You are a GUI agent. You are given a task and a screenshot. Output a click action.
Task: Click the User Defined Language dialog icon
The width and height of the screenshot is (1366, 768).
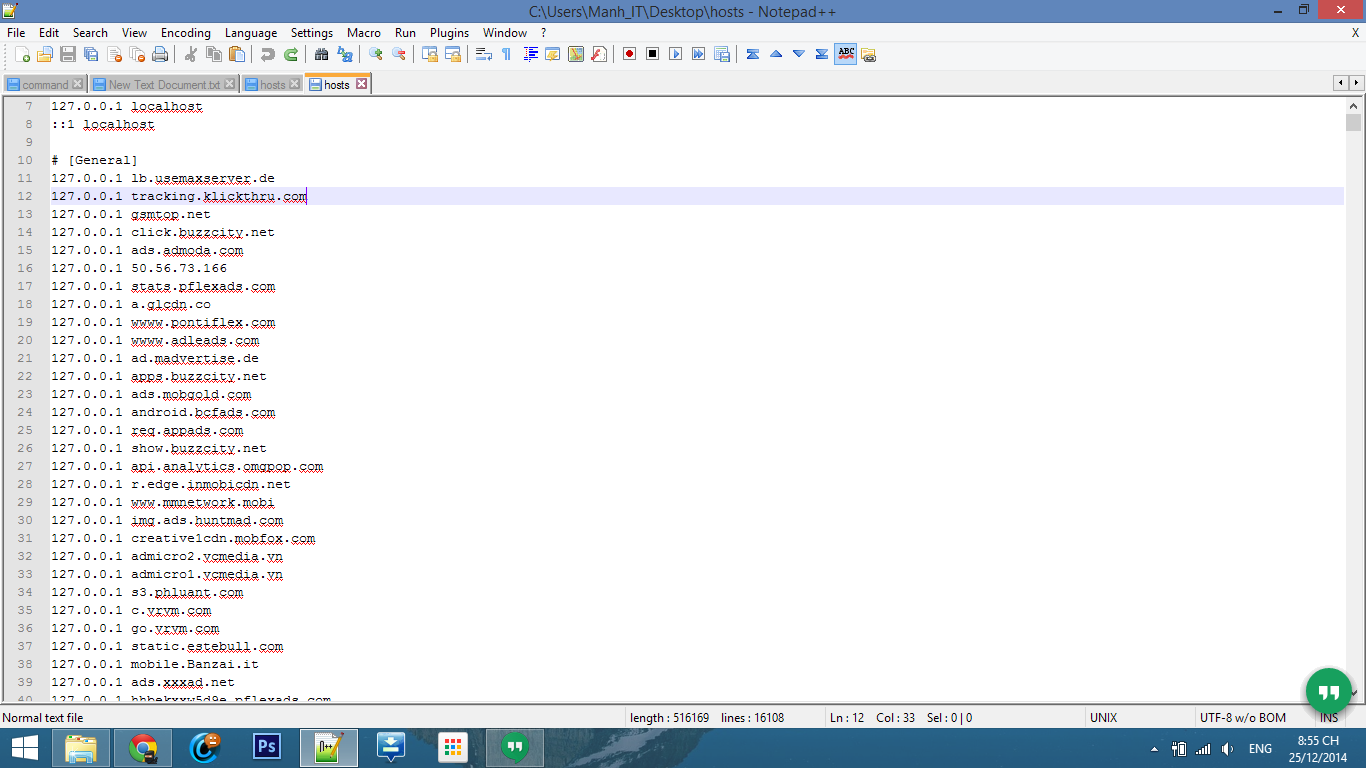tap(553, 54)
